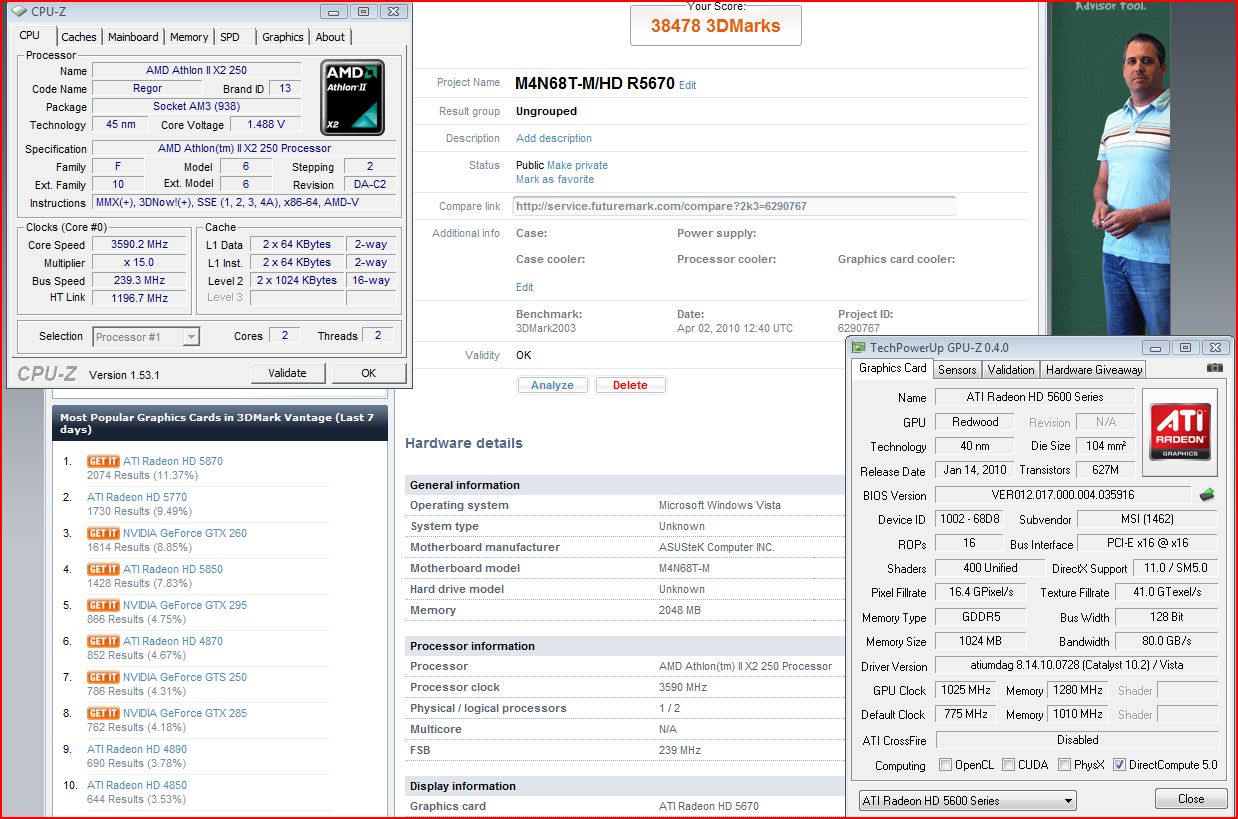This screenshot has width=1238, height=819.
Task: Click the Analyze button
Action: [x=553, y=385]
